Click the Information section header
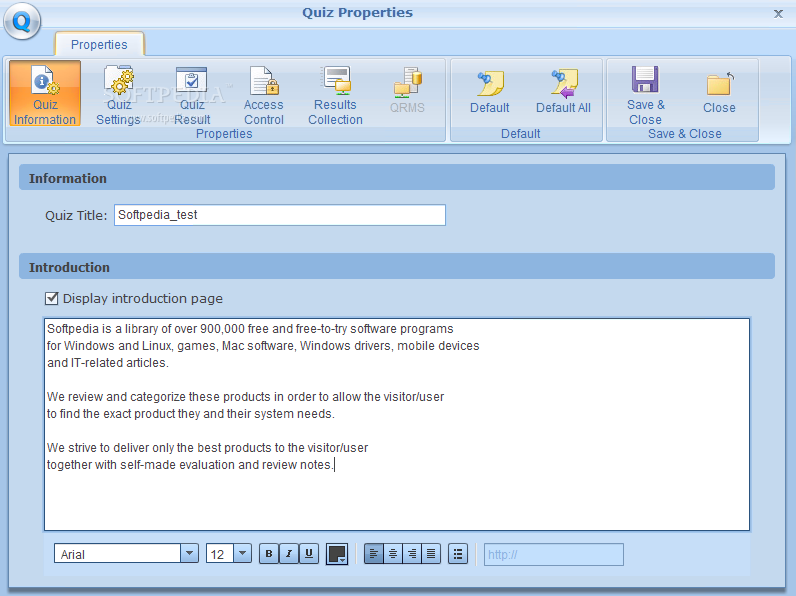 pyautogui.click(x=396, y=178)
